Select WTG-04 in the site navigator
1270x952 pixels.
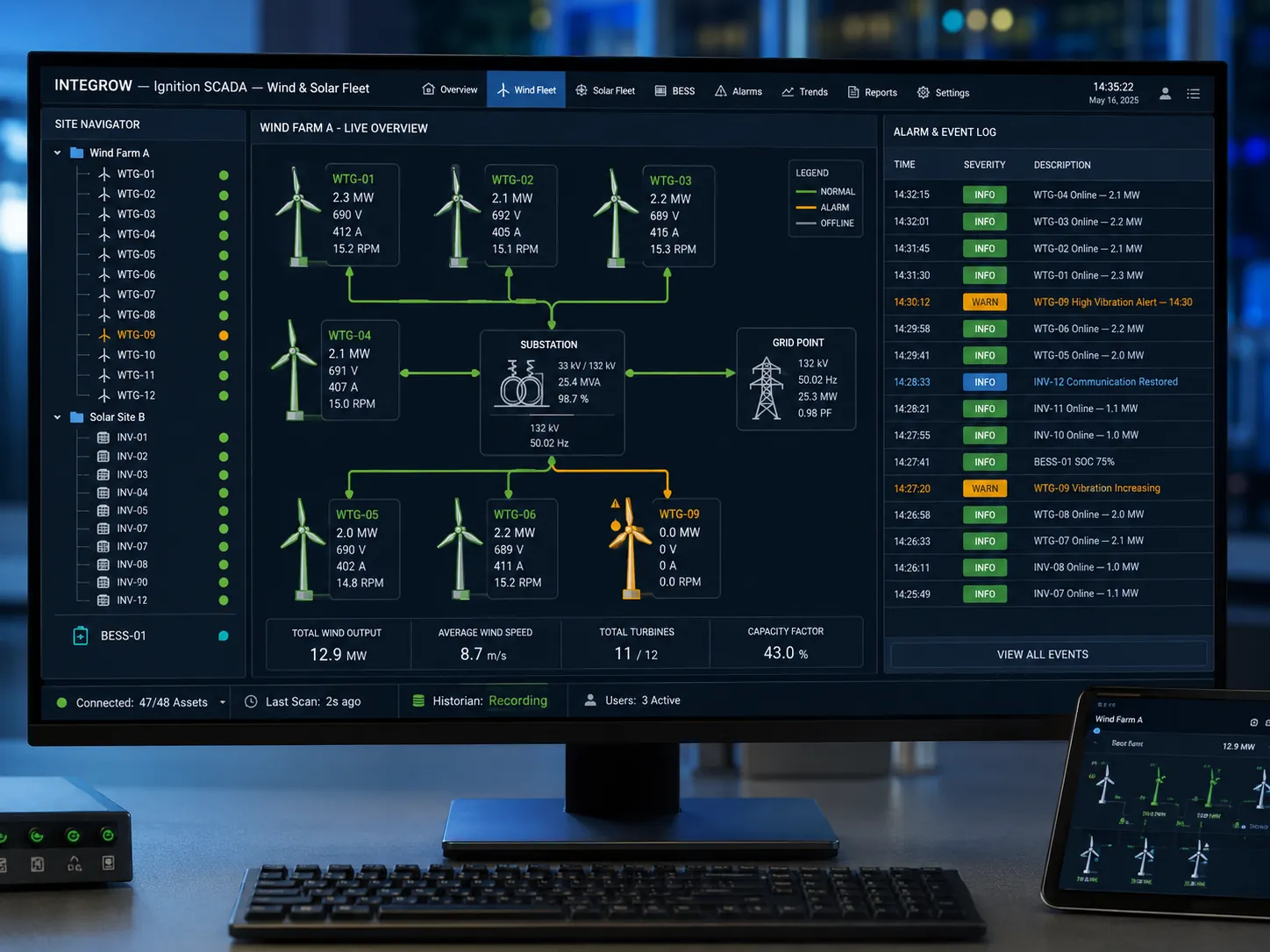click(x=136, y=234)
